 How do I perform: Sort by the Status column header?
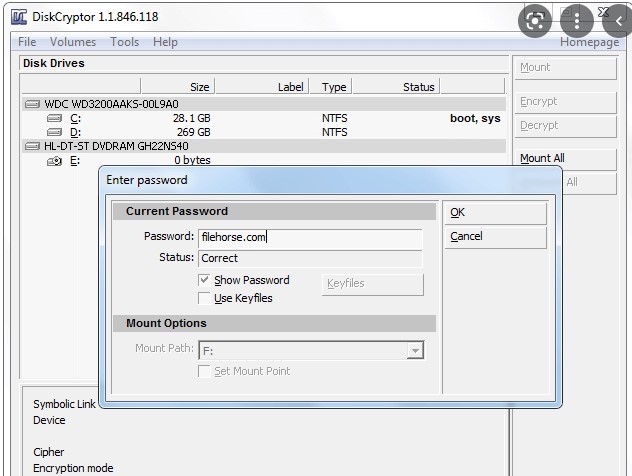pyautogui.click(x=397, y=87)
